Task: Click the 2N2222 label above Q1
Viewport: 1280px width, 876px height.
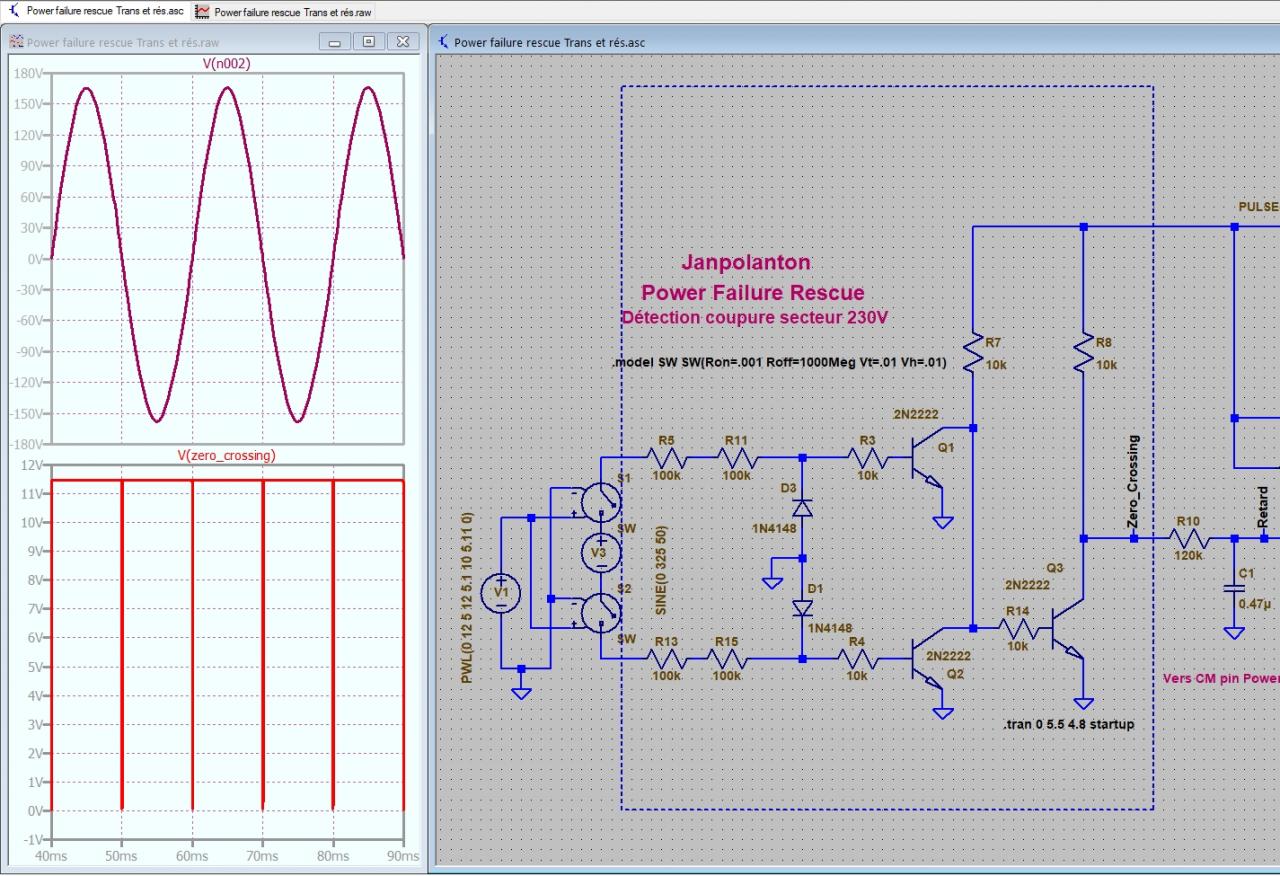Action: point(917,414)
